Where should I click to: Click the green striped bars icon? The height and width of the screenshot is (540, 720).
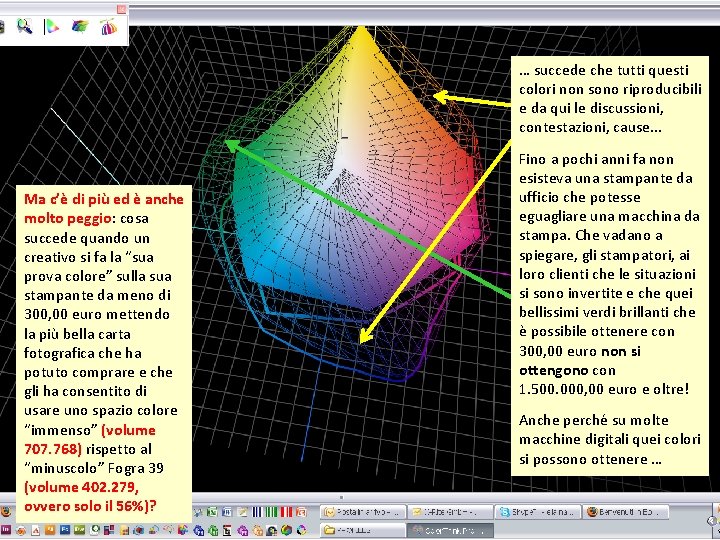[x=271, y=512]
